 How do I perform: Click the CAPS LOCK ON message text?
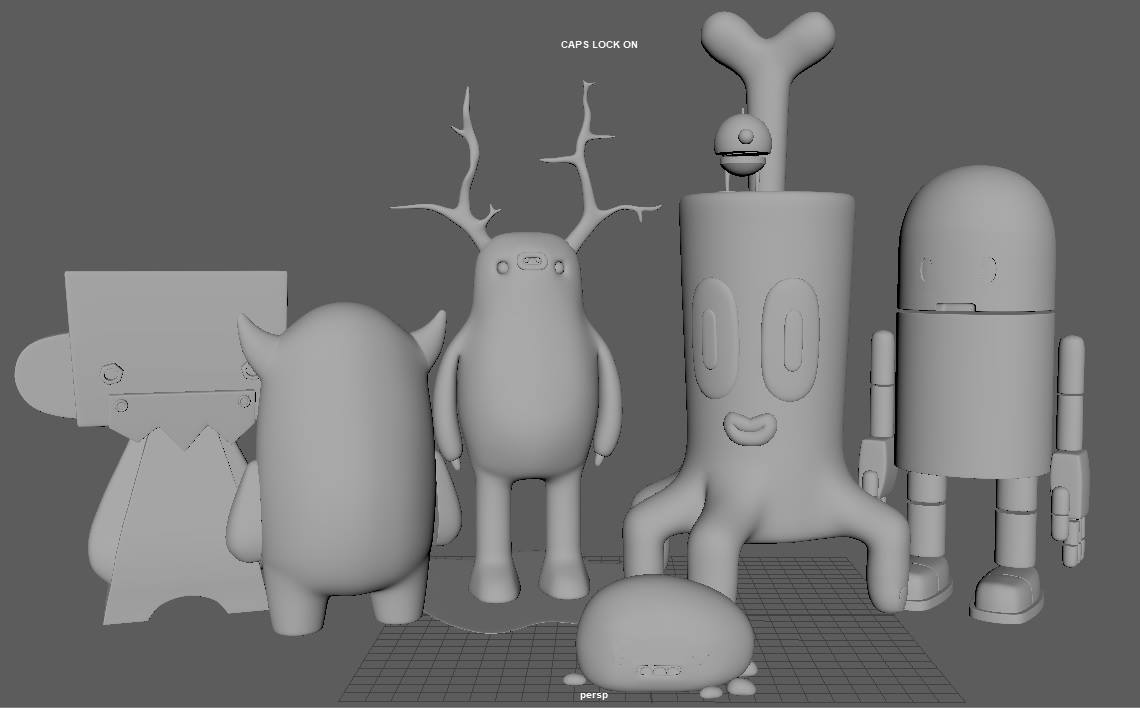click(x=599, y=44)
